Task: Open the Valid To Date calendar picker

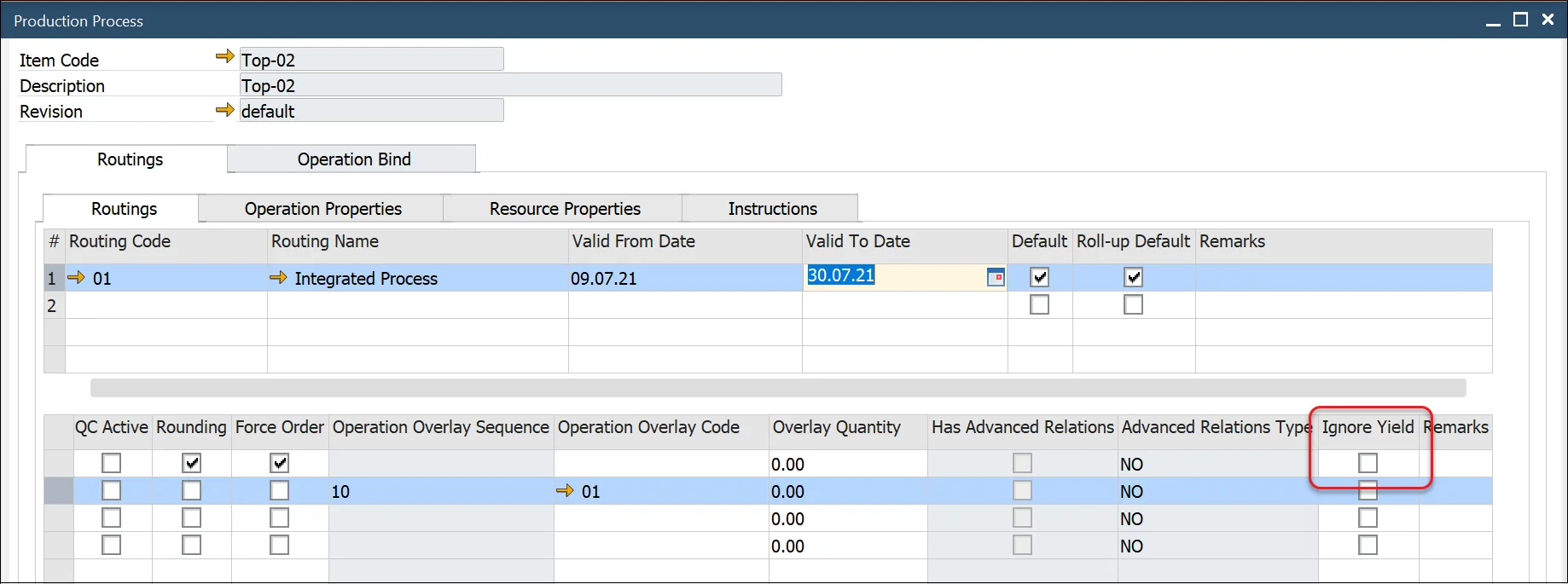Action: point(996,277)
